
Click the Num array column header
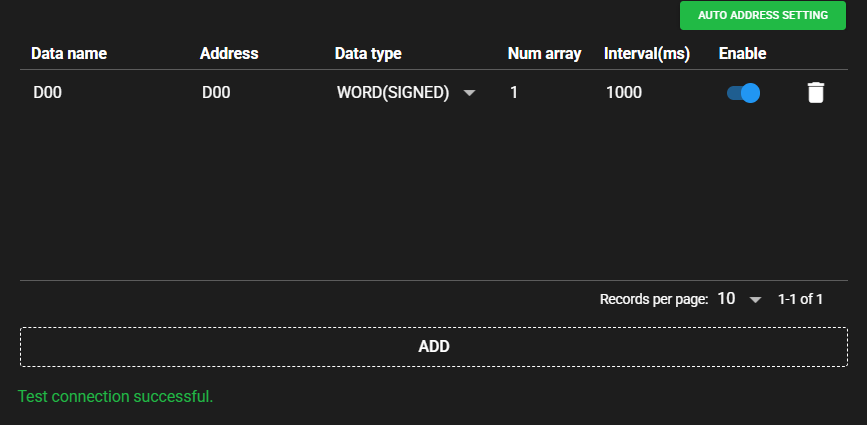click(544, 53)
